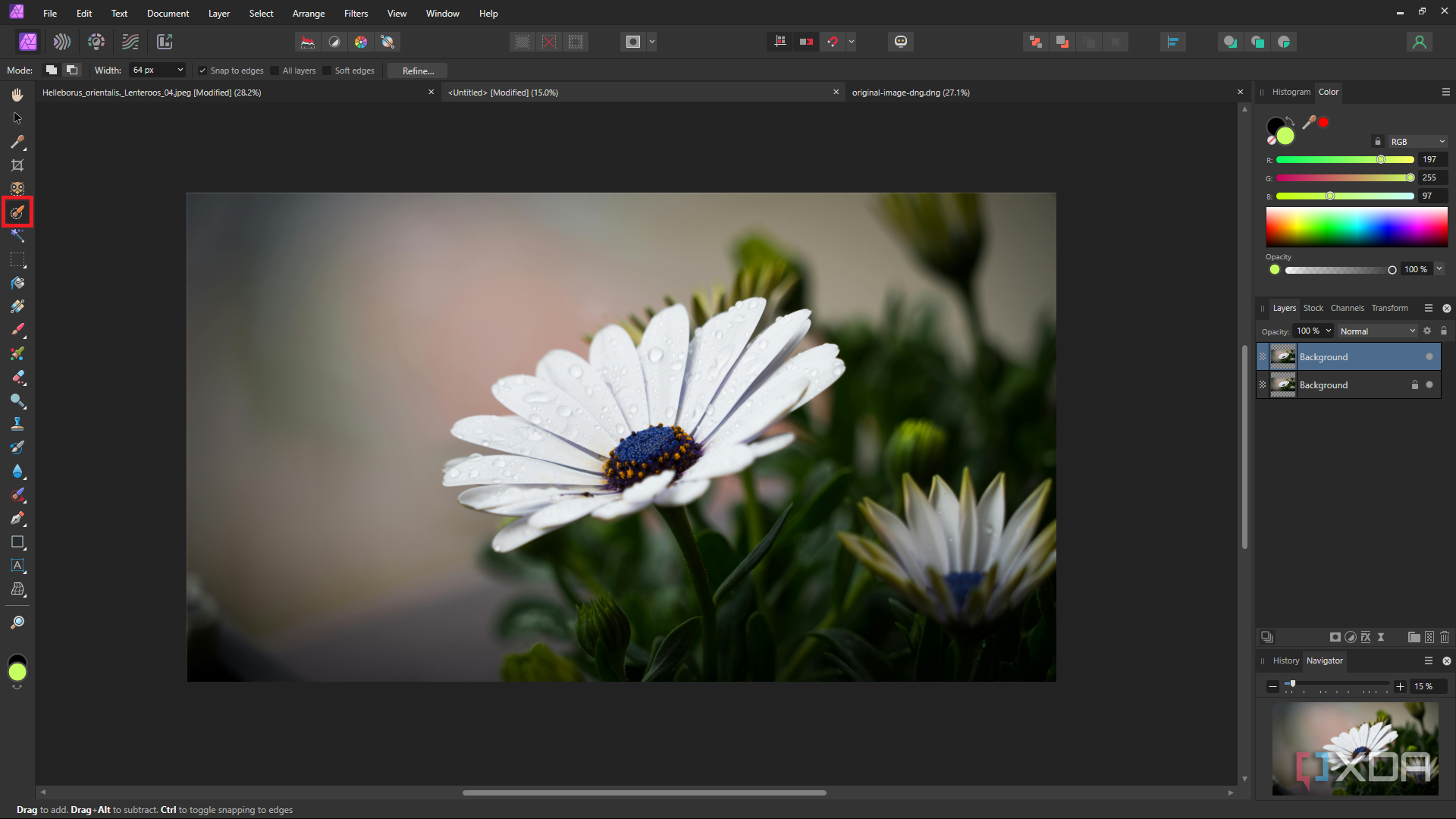Enable the All layers checkbox
Screen dimensions: 1456x819
pyautogui.click(x=275, y=71)
